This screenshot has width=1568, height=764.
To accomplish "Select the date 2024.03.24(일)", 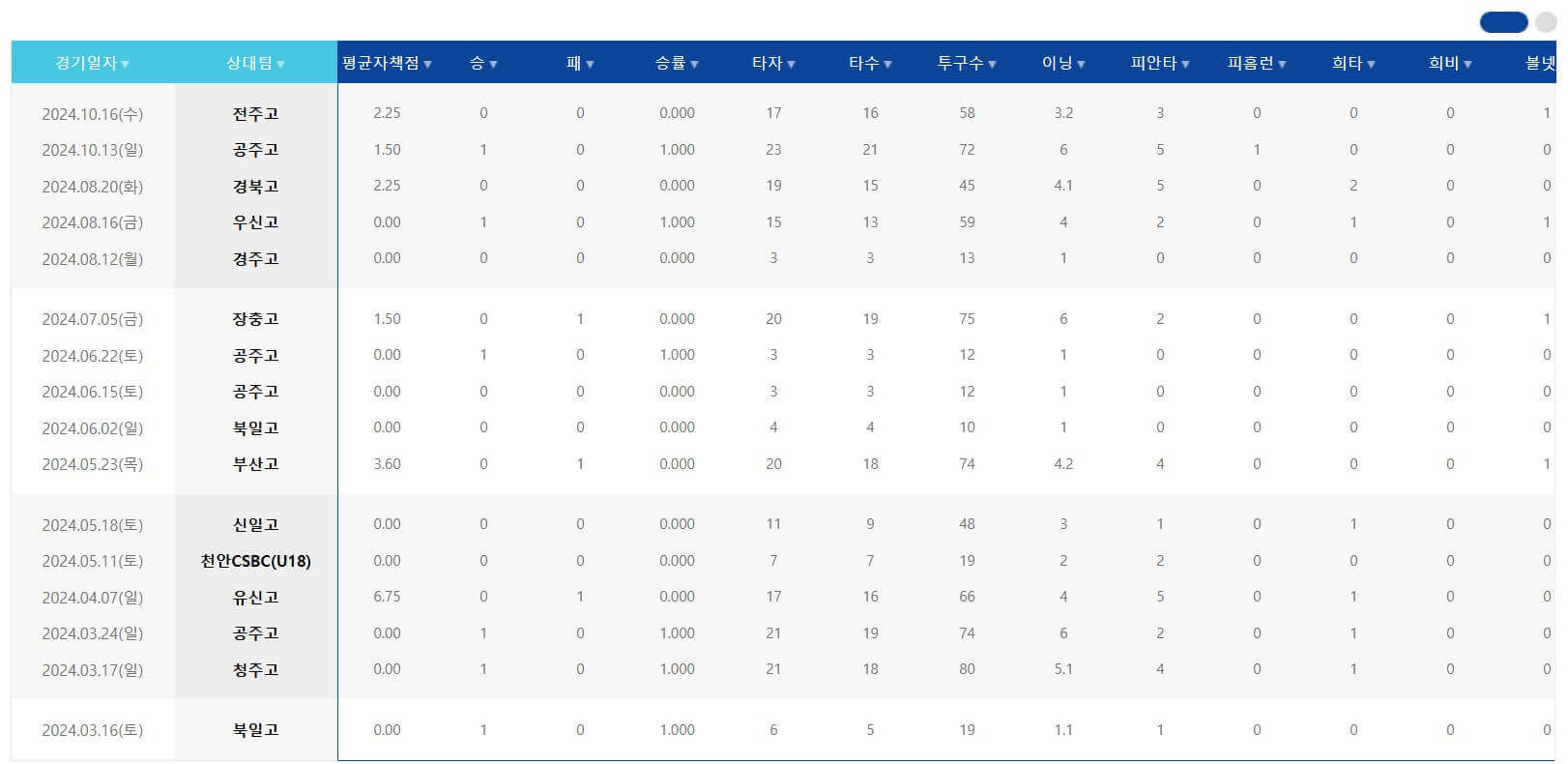I will pyautogui.click(x=93, y=633).
